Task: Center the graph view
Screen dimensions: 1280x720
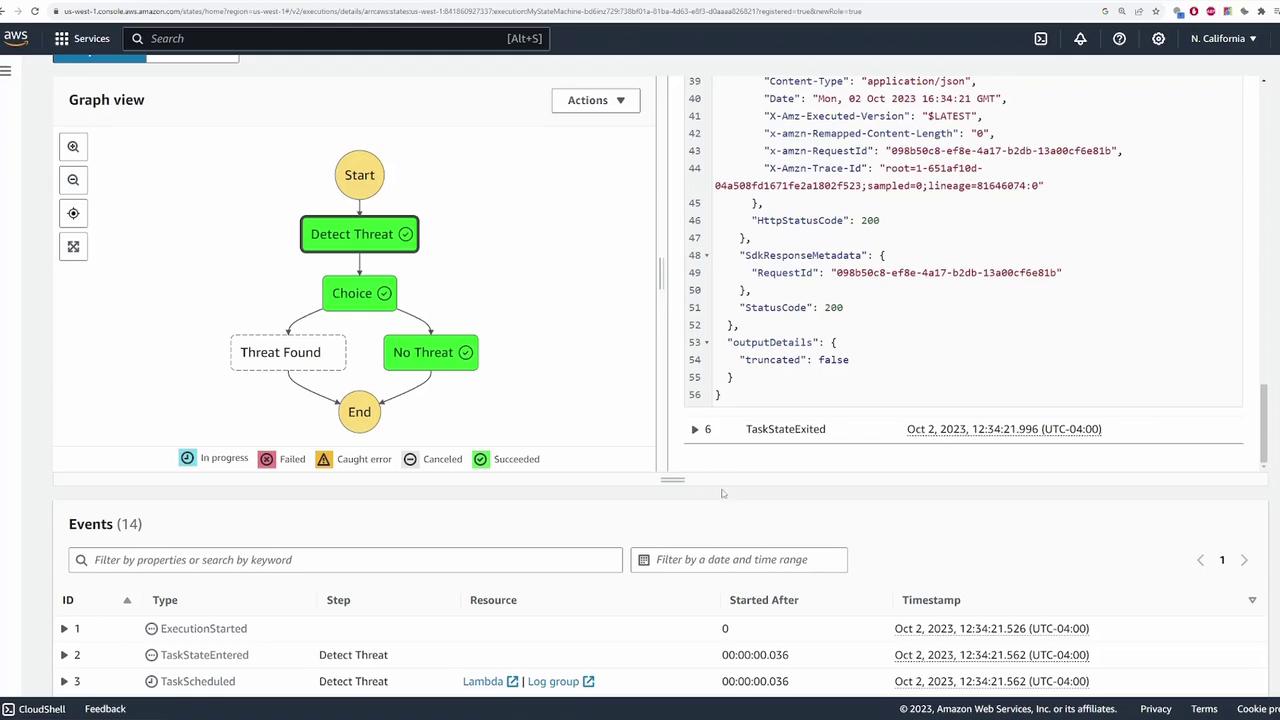Action: point(73,213)
